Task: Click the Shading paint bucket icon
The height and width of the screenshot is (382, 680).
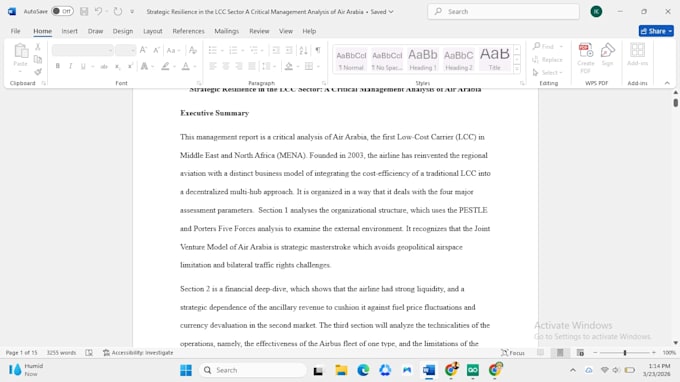Action: pos(289,66)
